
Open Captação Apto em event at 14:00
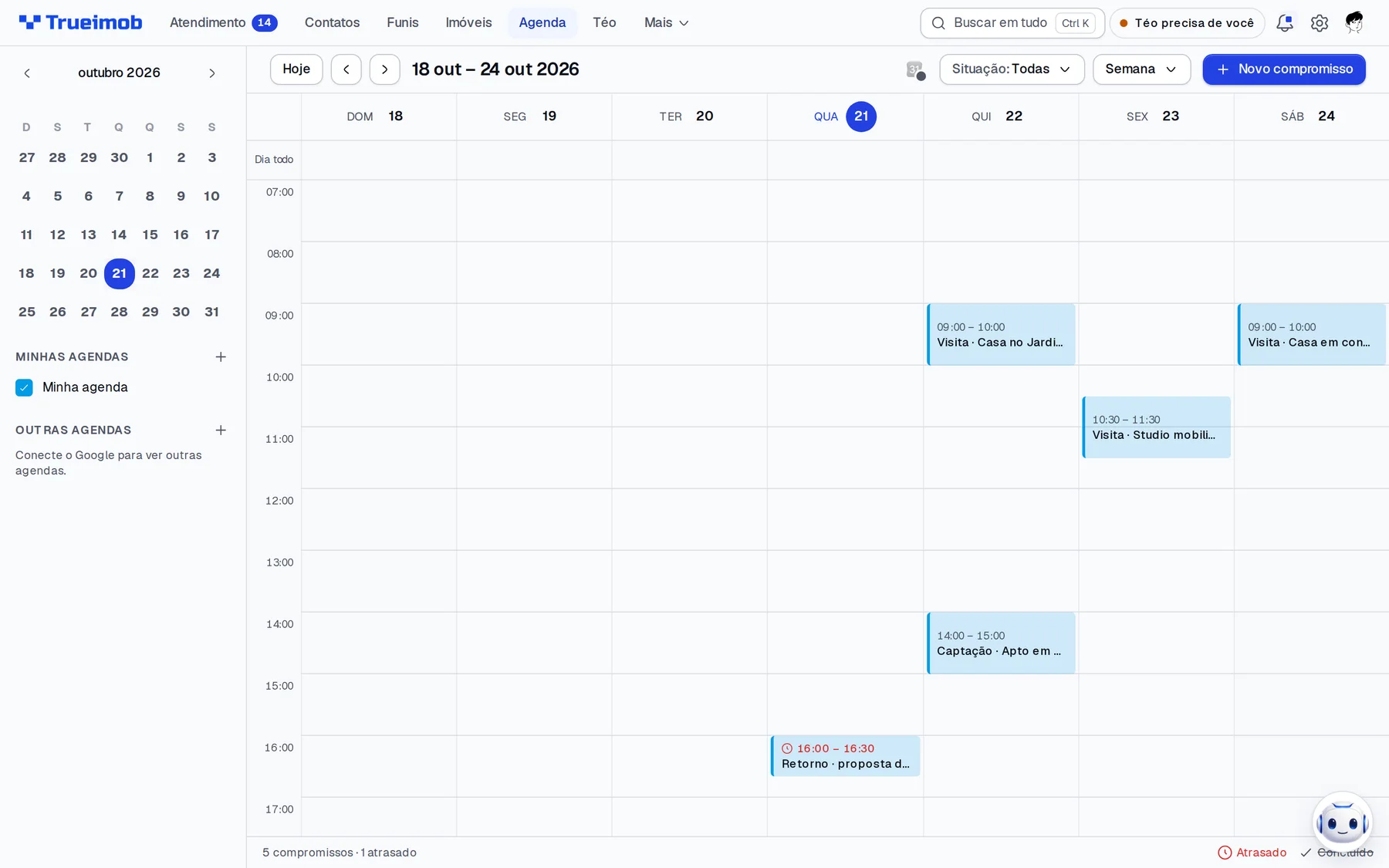[1001, 643]
